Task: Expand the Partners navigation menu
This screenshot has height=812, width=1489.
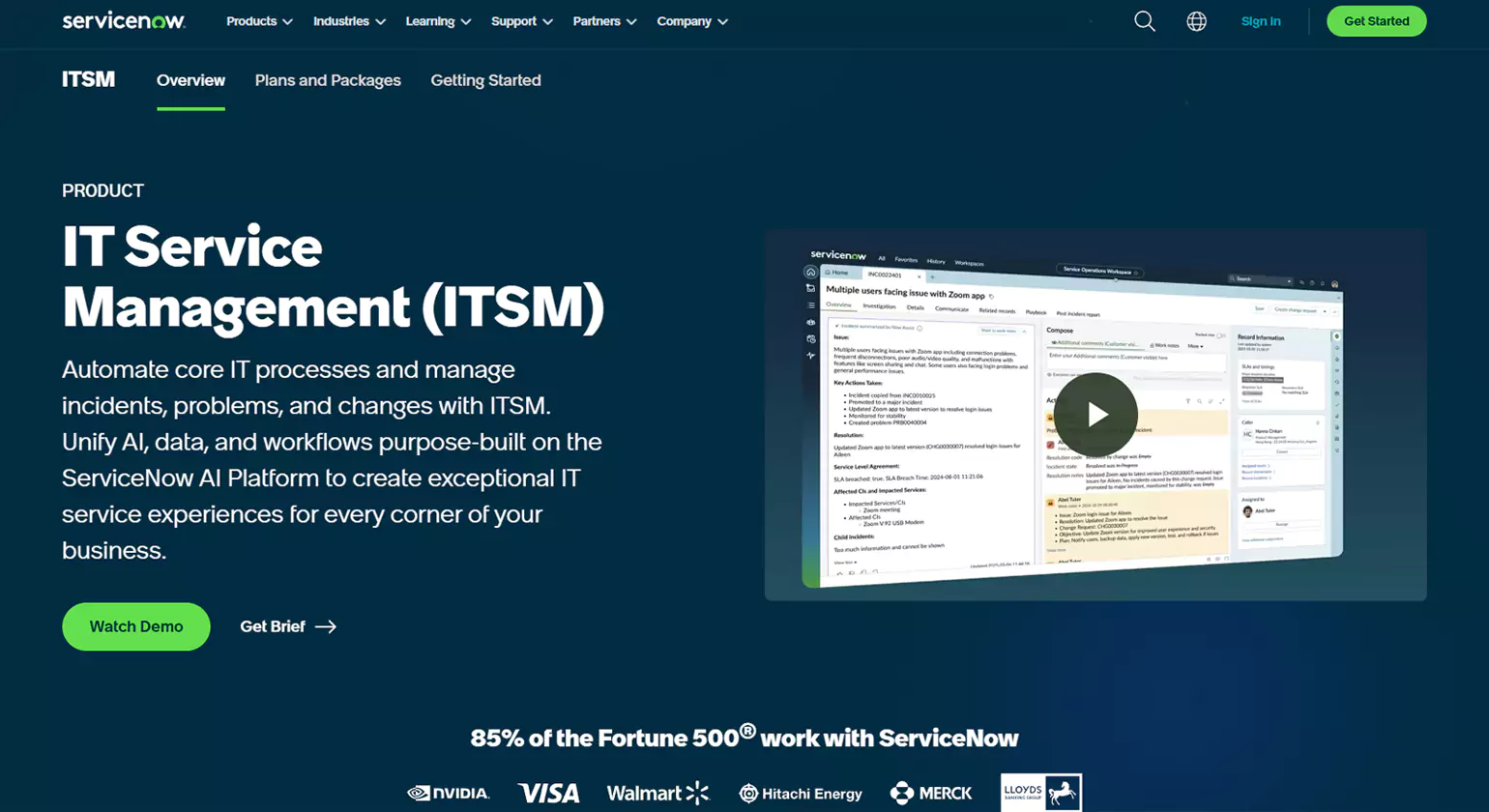Action: pos(604,21)
